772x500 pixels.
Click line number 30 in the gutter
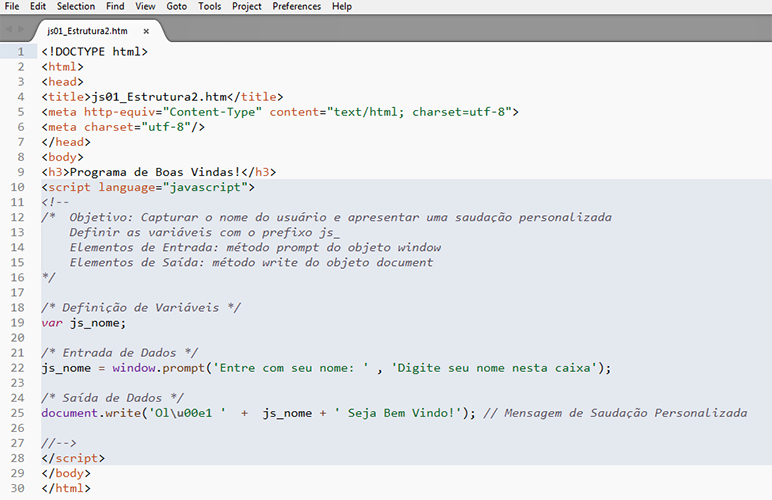pos(18,489)
